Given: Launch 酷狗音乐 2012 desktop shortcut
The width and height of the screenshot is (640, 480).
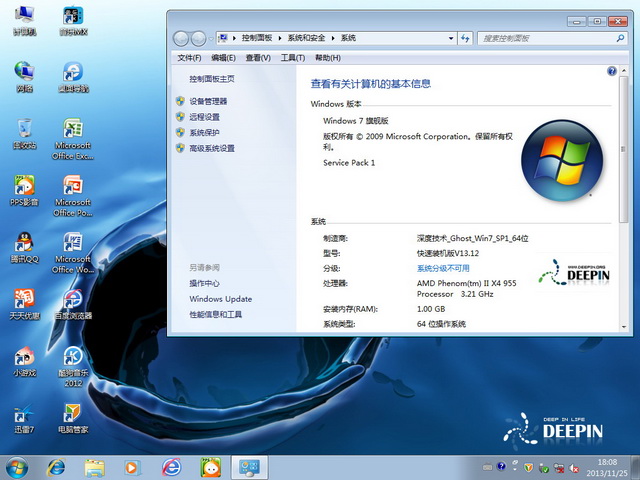Looking at the screenshot, I should tap(73, 366).
